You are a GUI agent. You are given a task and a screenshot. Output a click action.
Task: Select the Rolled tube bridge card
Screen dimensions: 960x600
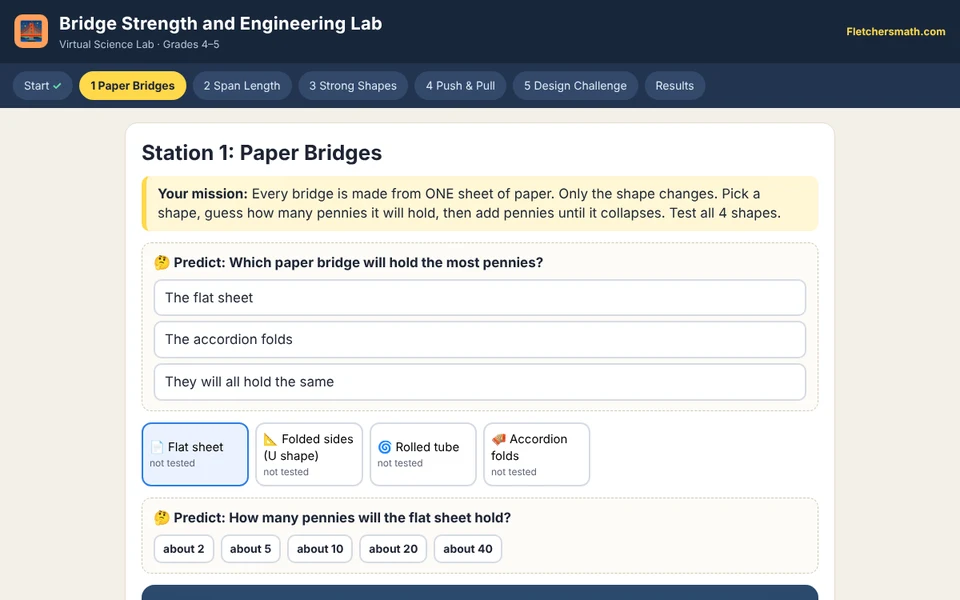[423, 454]
